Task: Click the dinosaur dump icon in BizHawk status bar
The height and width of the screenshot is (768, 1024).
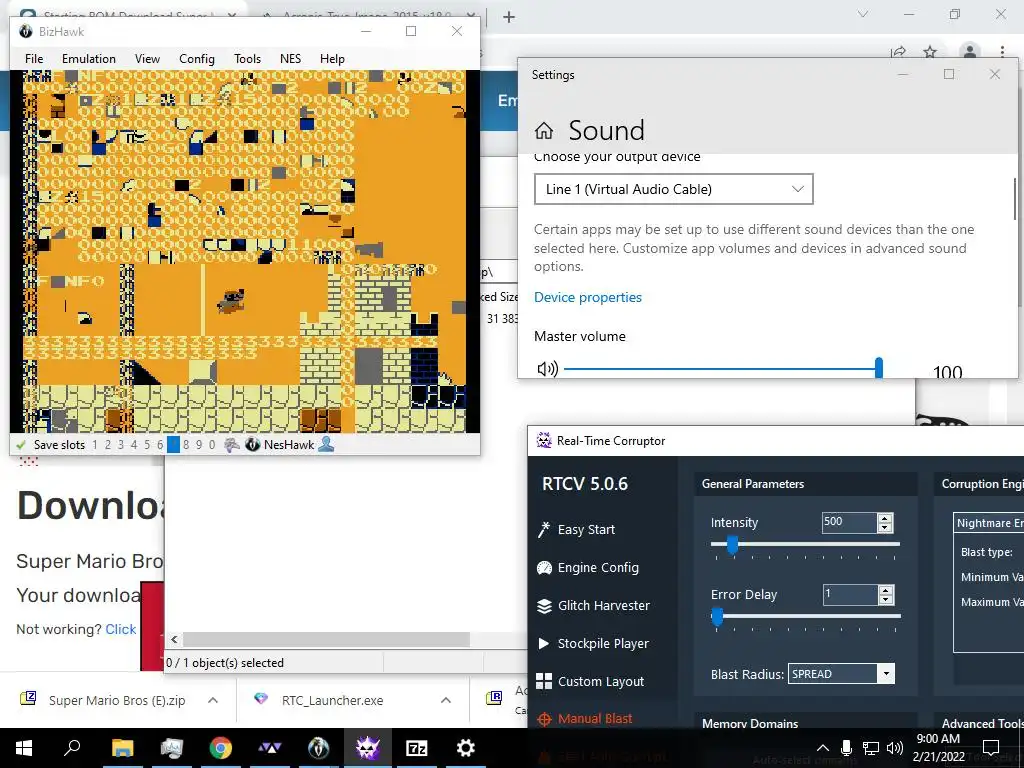Action: coord(232,445)
